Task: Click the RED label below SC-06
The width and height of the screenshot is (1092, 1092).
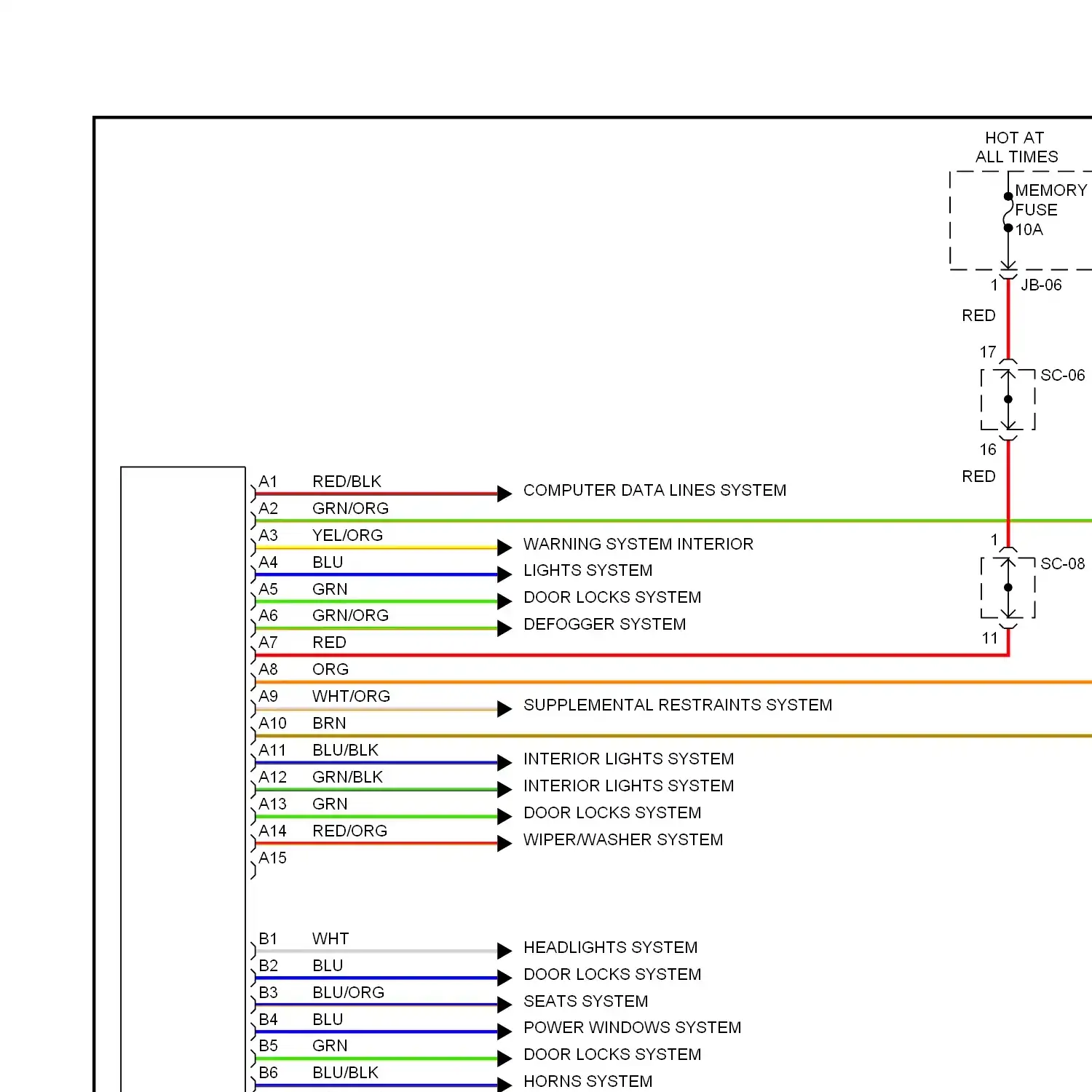Action: pyautogui.click(x=978, y=476)
